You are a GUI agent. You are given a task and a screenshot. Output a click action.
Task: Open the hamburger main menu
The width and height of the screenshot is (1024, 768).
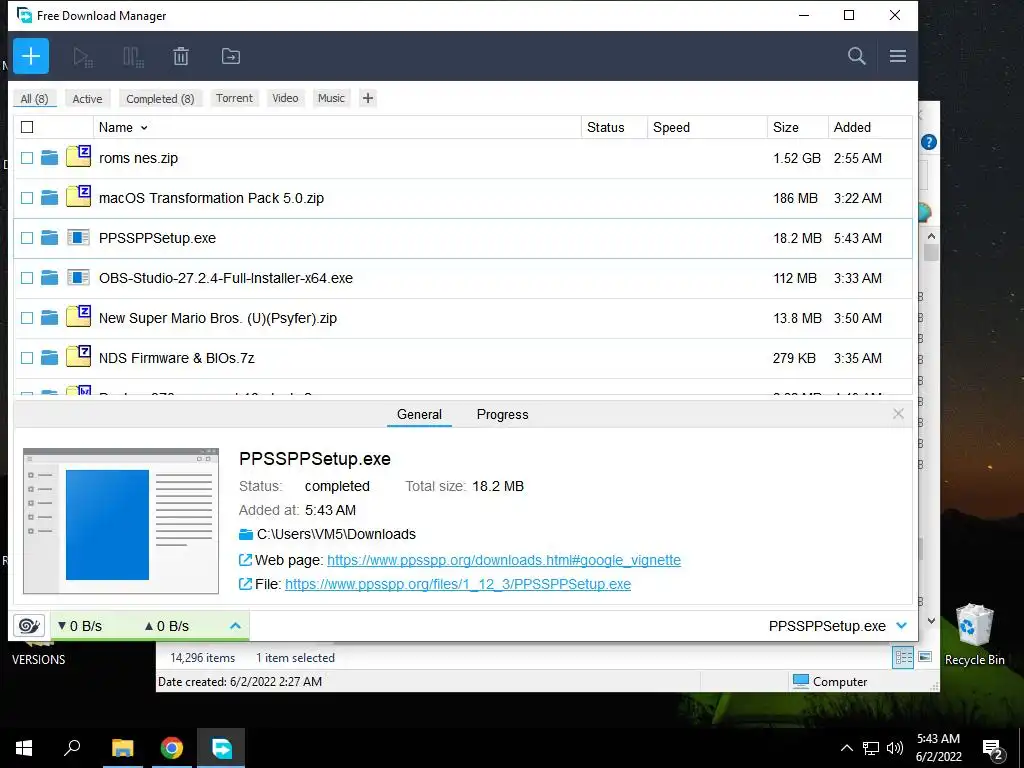tap(898, 56)
